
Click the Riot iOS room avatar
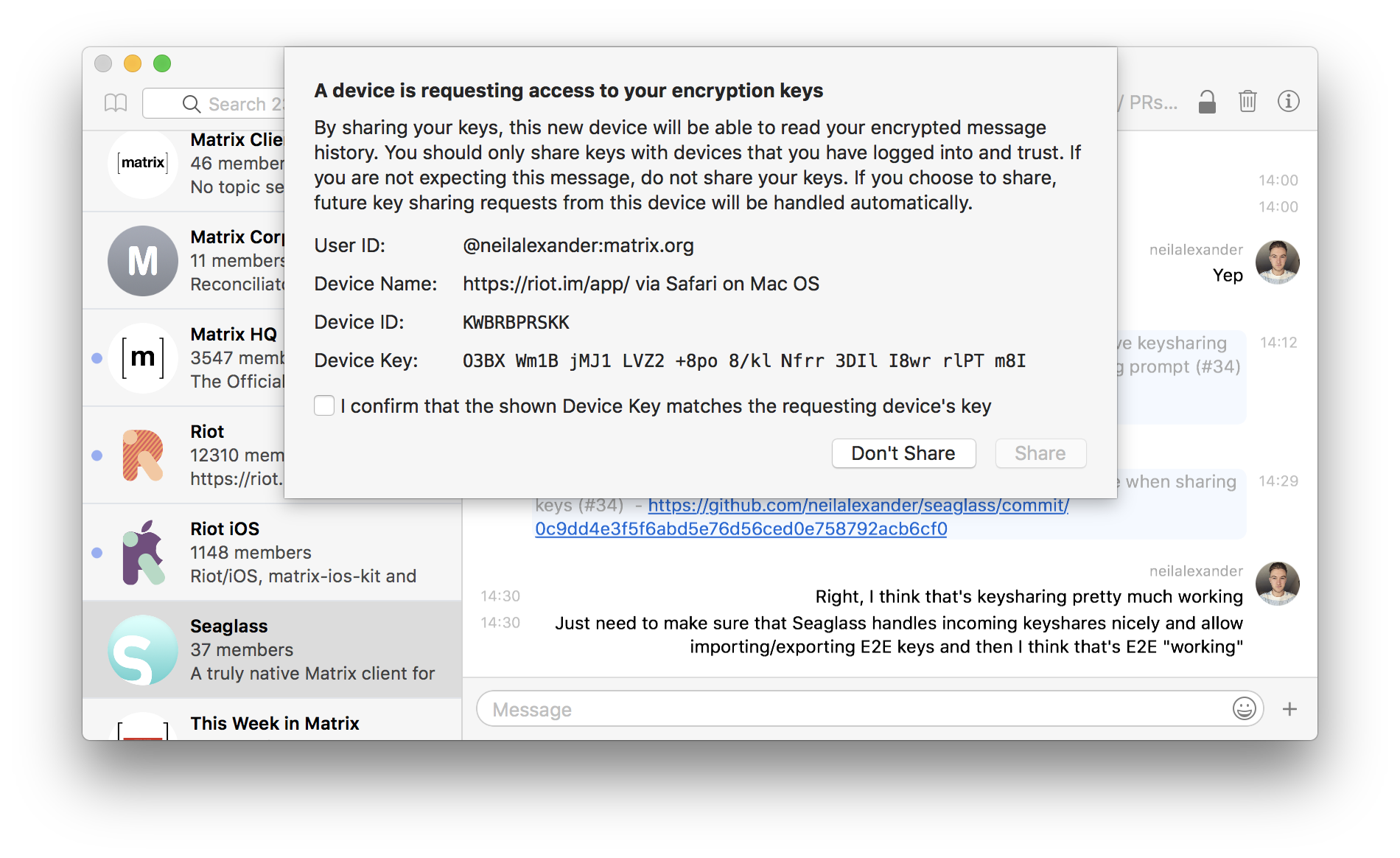[x=143, y=553]
